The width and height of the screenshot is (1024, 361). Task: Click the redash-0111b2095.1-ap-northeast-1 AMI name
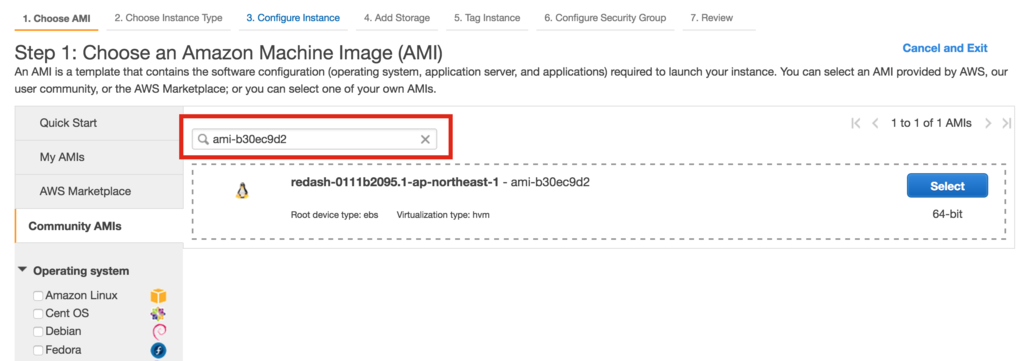396,182
